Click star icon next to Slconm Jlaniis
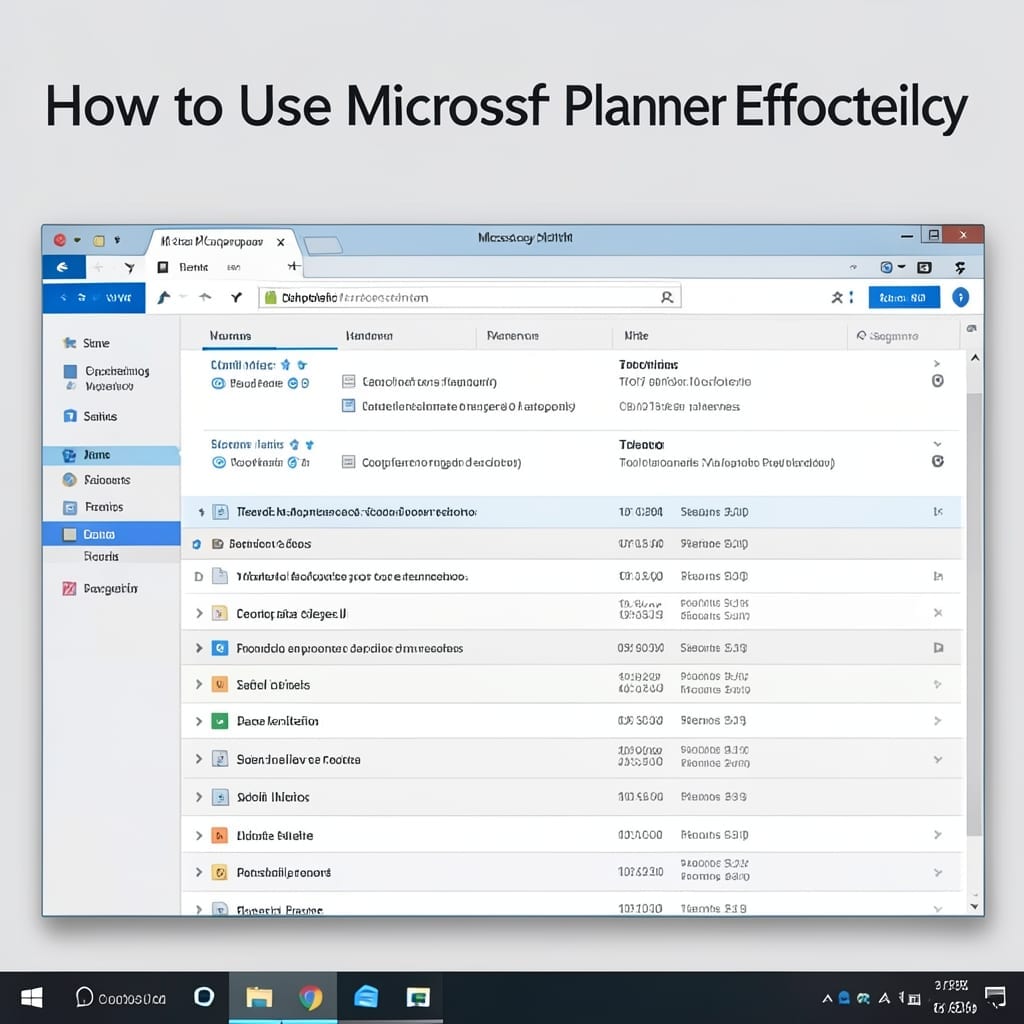 (x=295, y=445)
